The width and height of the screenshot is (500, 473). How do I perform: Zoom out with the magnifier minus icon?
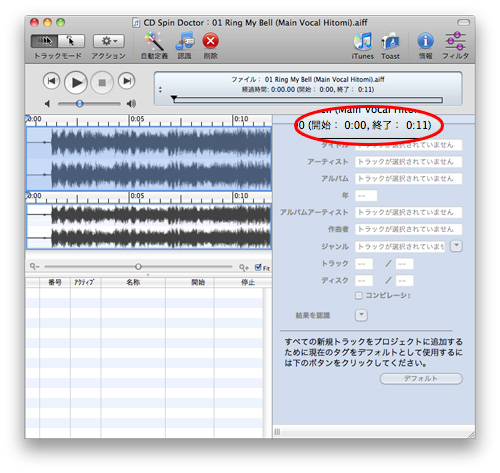[35, 266]
